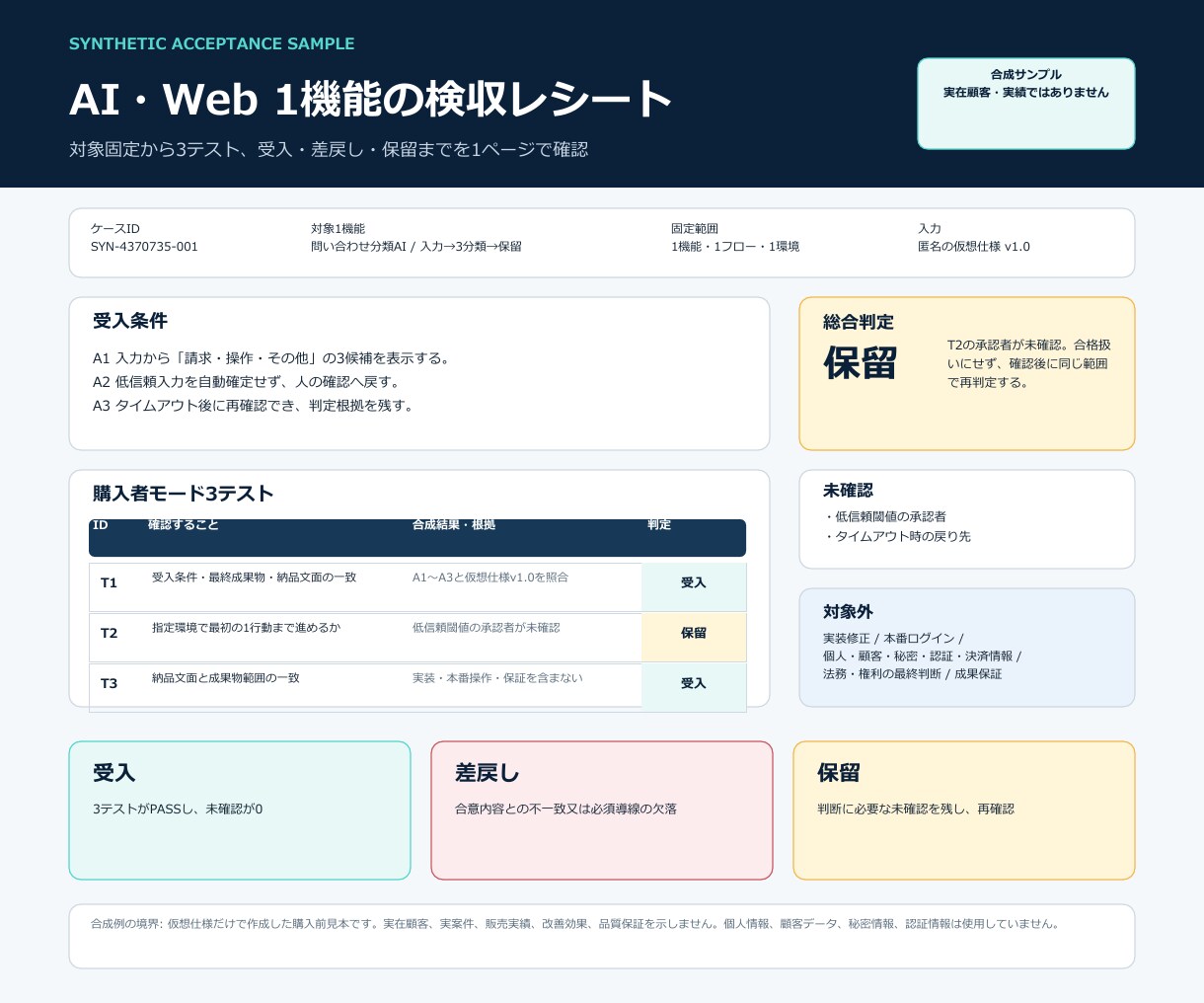Click the '対象外' card heading
The image size is (1204, 1003).
848,612
